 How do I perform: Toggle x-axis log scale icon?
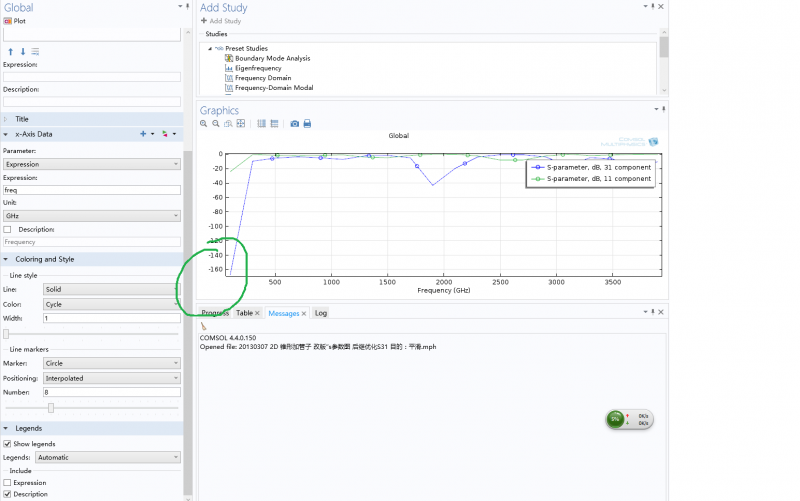pos(261,123)
